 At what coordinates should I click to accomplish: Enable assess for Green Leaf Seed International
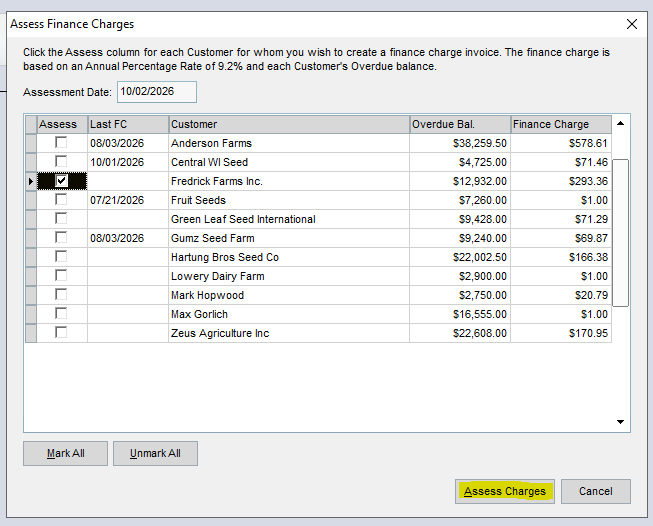click(x=61, y=218)
